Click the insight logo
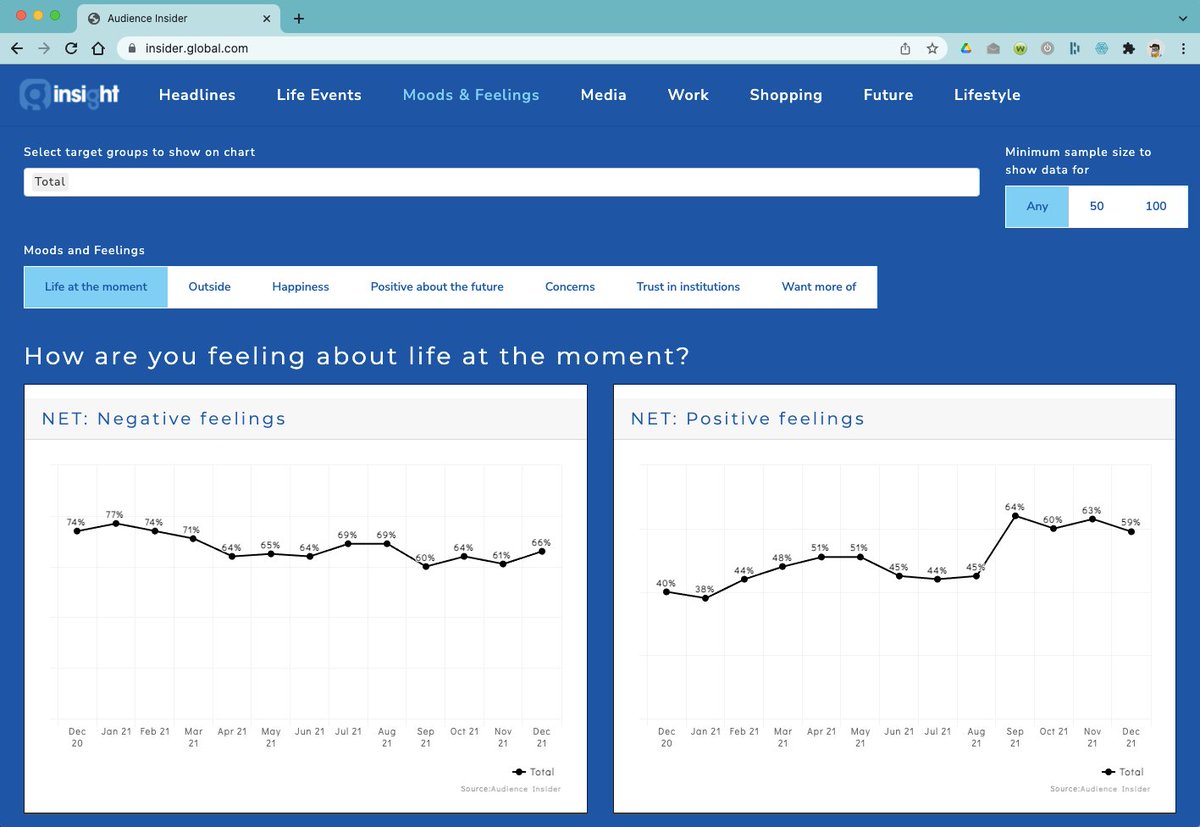The image size is (1200, 827). tap(69, 94)
